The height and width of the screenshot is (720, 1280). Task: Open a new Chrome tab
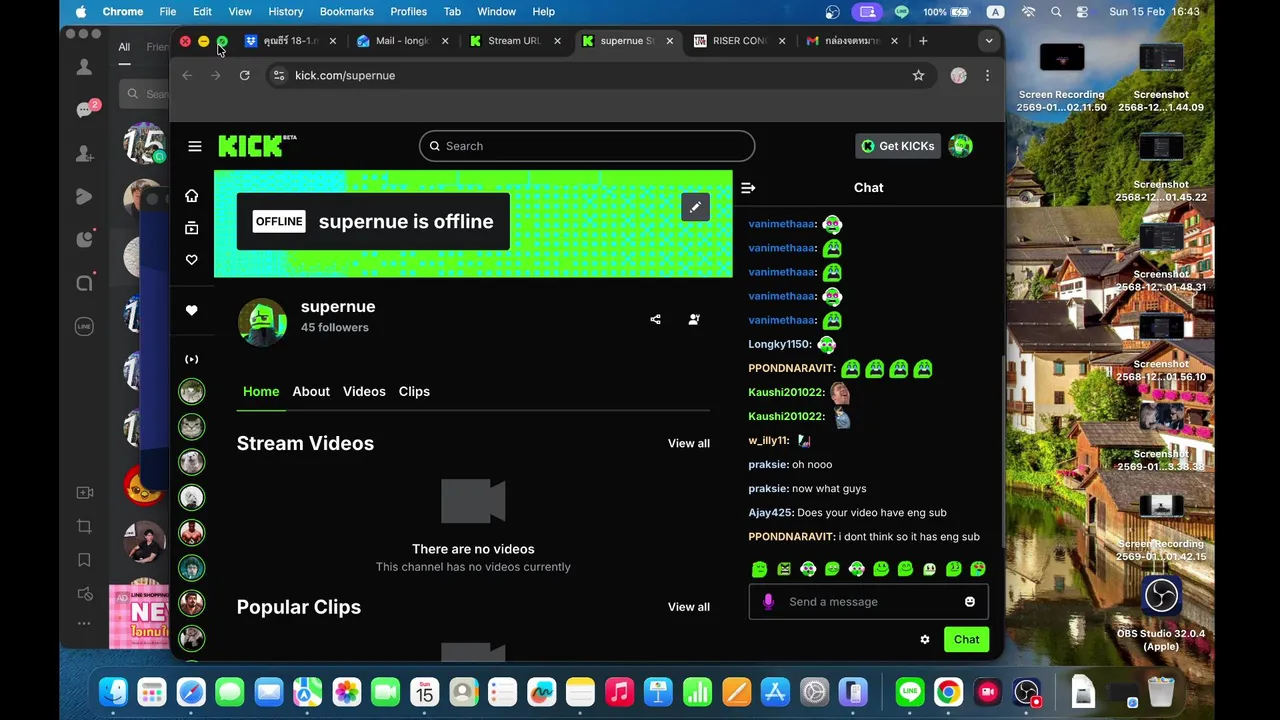[923, 41]
